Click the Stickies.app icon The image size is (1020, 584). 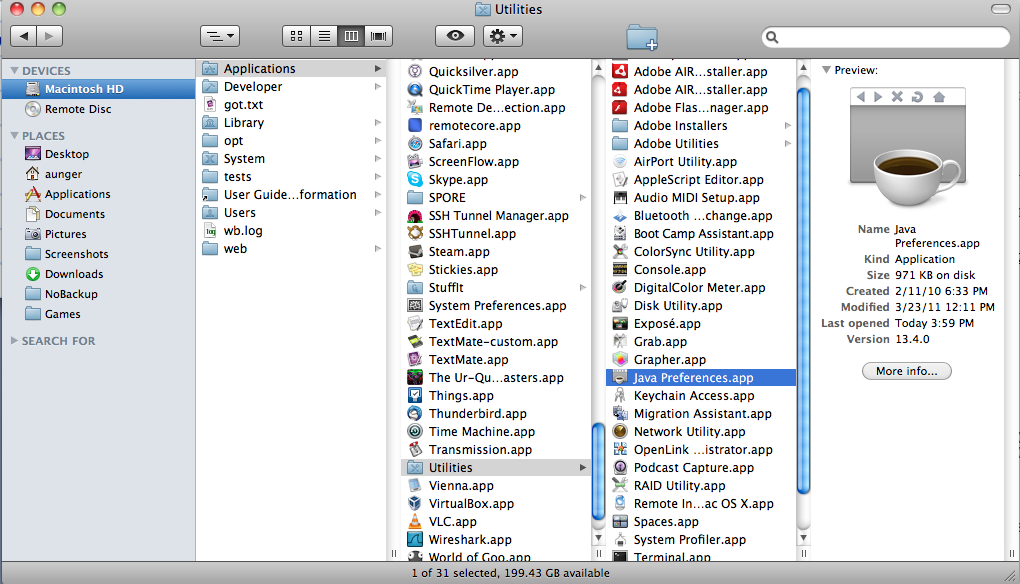pos(415,270)
